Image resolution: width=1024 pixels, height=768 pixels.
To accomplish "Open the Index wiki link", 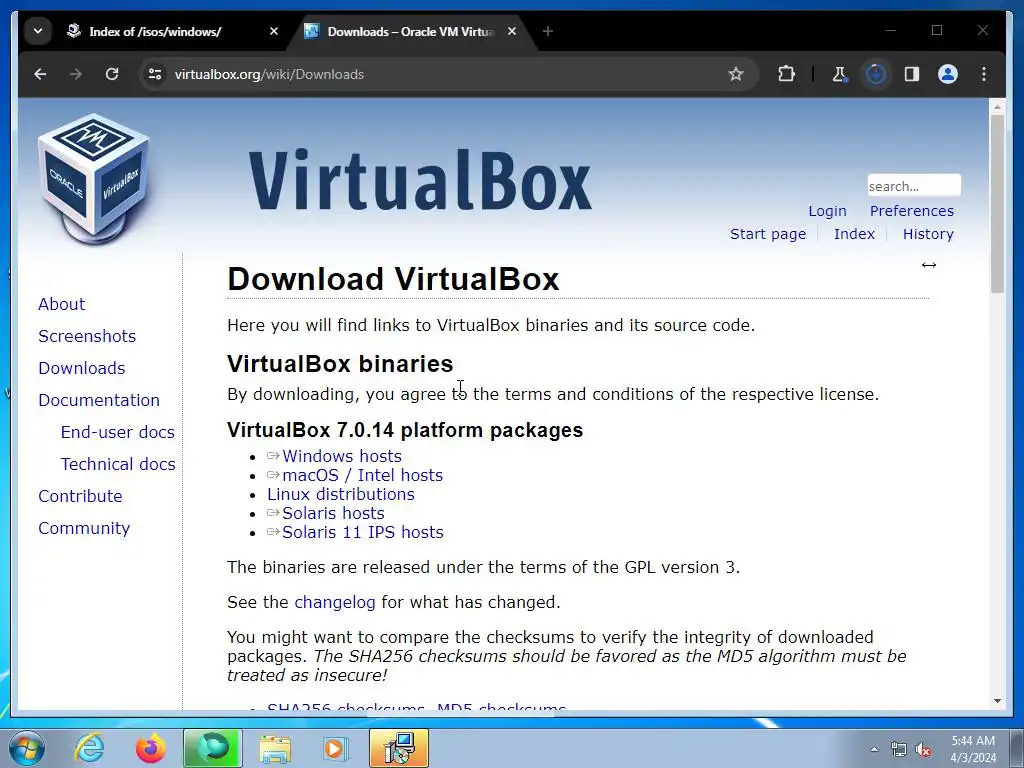I will 854,234.
